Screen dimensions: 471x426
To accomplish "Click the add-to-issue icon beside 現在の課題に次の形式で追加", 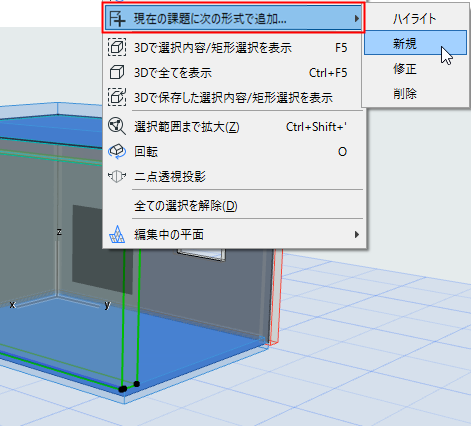I will coord(117,19).
